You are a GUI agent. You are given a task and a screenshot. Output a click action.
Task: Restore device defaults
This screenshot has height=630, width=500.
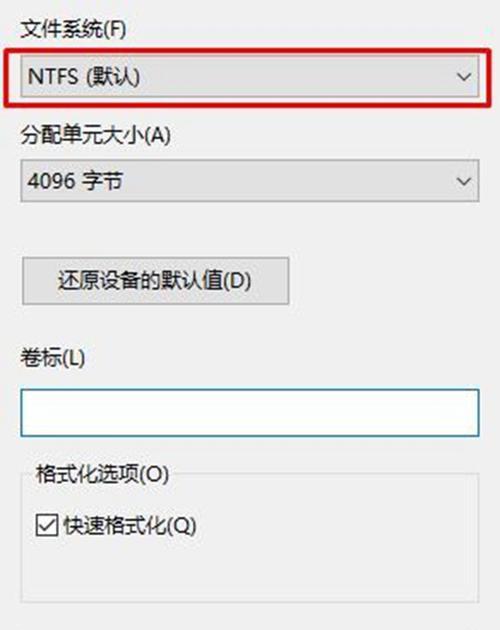click(x=156, y=281)
